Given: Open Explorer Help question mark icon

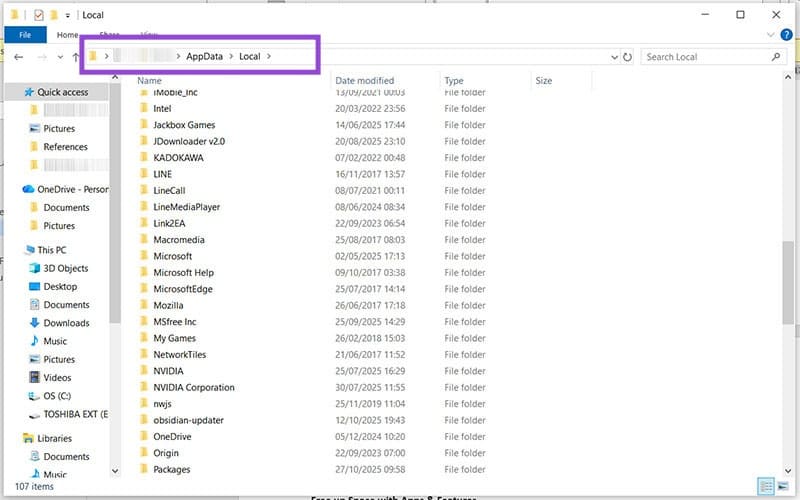Looking at the screenshot, I should coord(786,35).
